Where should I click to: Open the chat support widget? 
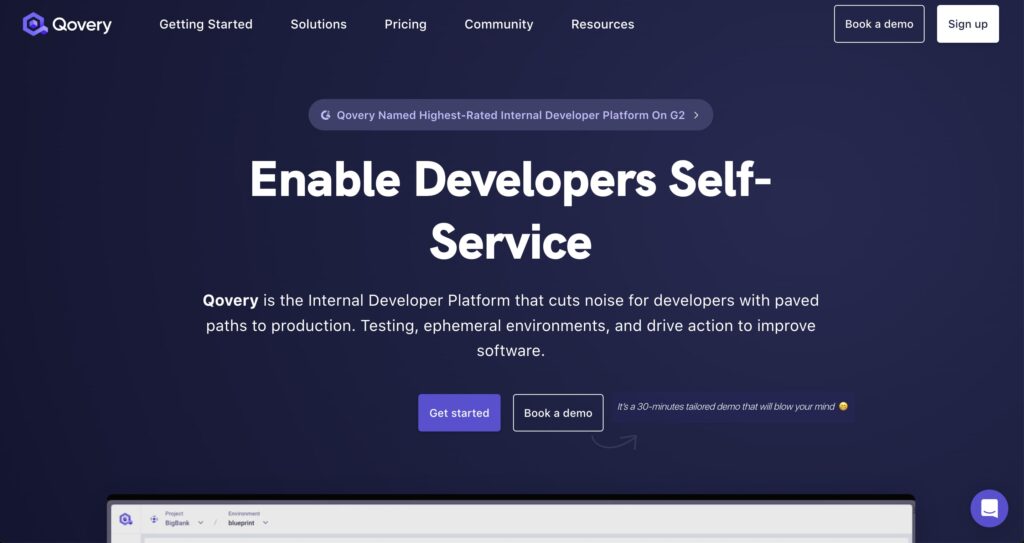coord(989,508)
